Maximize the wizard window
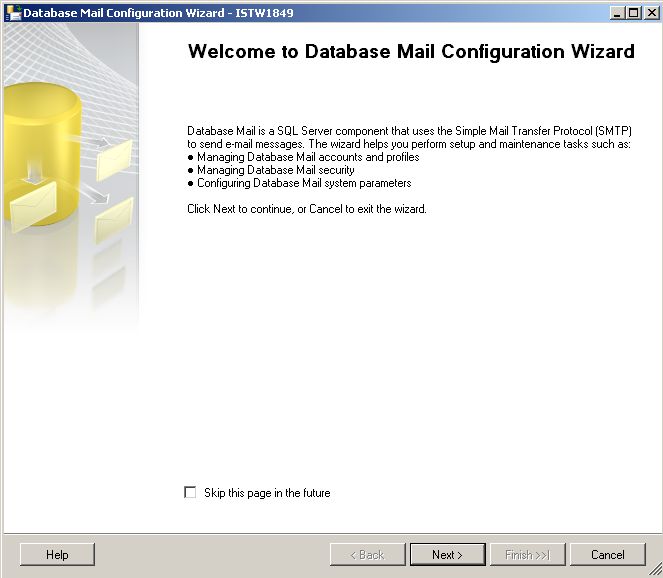 [634, 13]
